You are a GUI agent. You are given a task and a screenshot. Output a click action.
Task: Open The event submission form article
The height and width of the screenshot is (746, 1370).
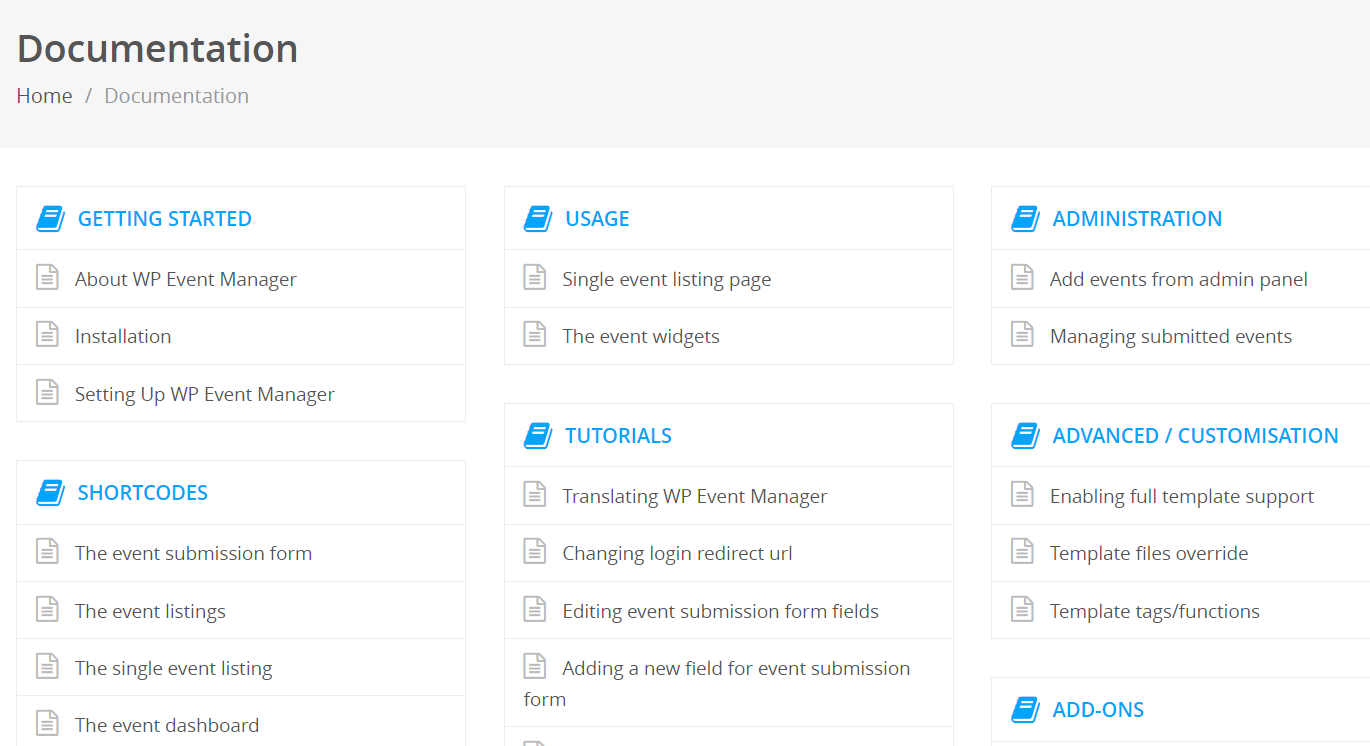(194, 553)
